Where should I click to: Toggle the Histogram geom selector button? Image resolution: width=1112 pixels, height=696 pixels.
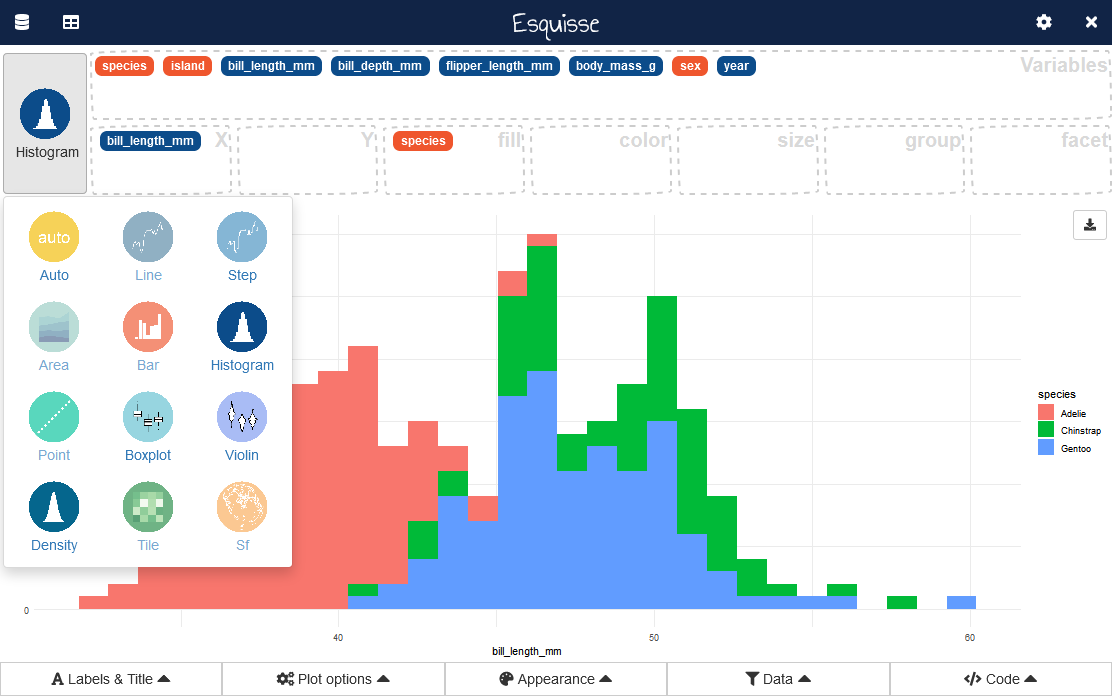tap(46, 123)
